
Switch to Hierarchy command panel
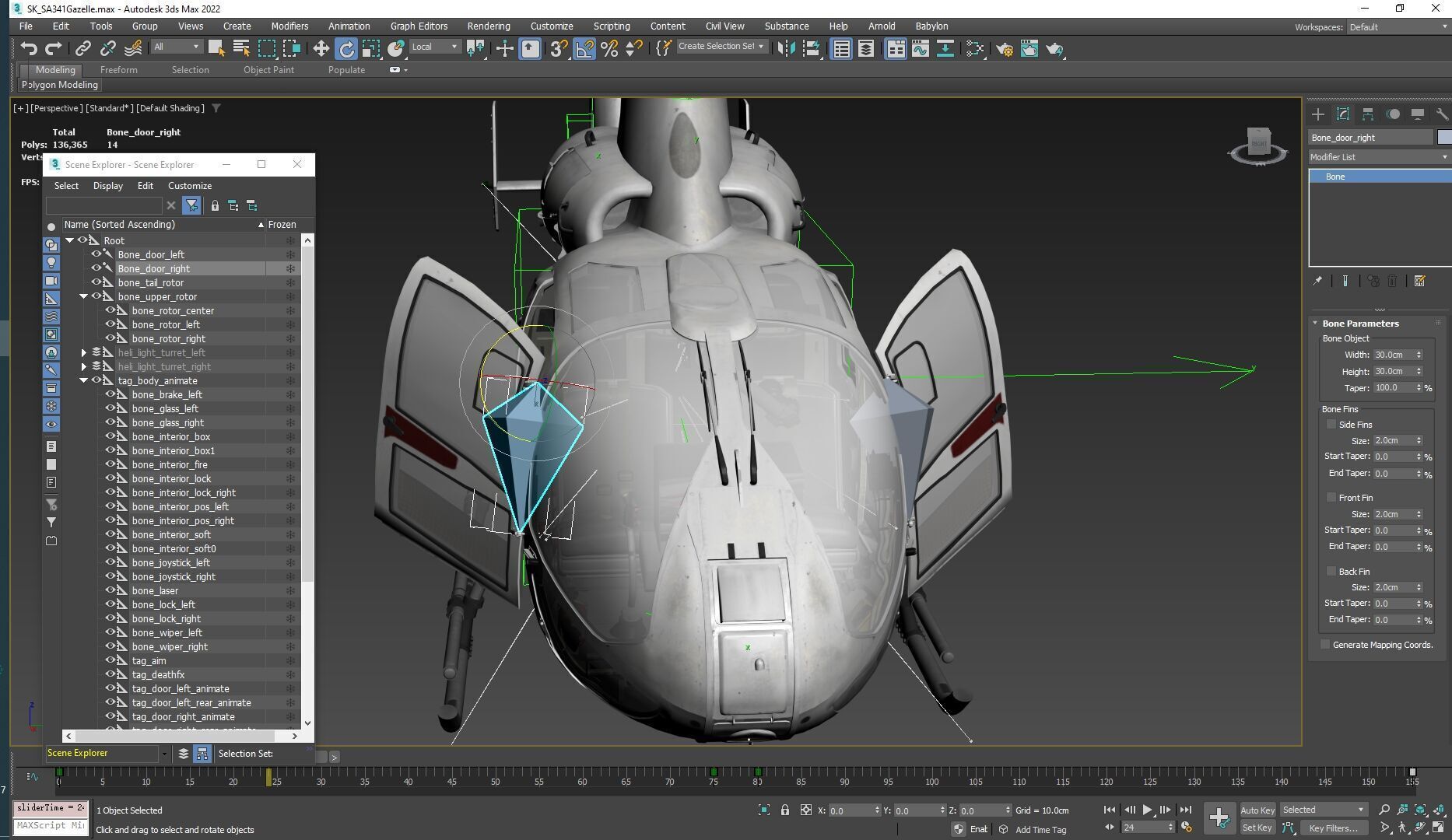[1368, 114]
